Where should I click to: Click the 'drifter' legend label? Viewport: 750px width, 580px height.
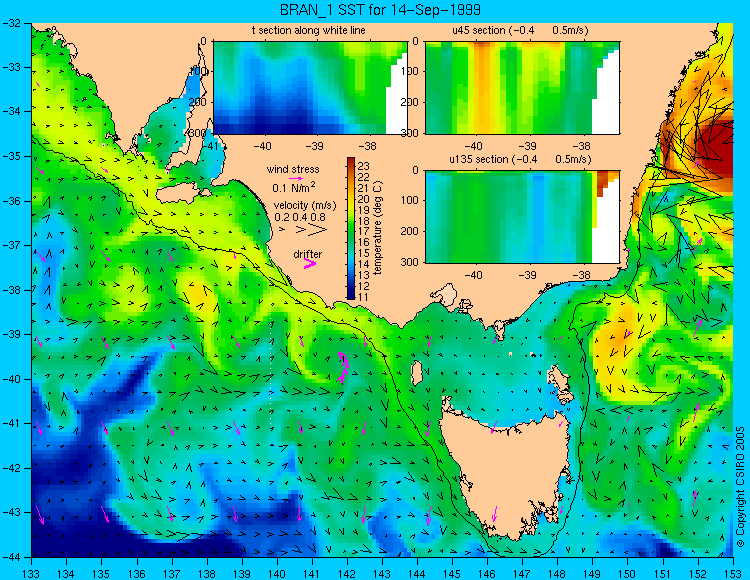(308, 254)
